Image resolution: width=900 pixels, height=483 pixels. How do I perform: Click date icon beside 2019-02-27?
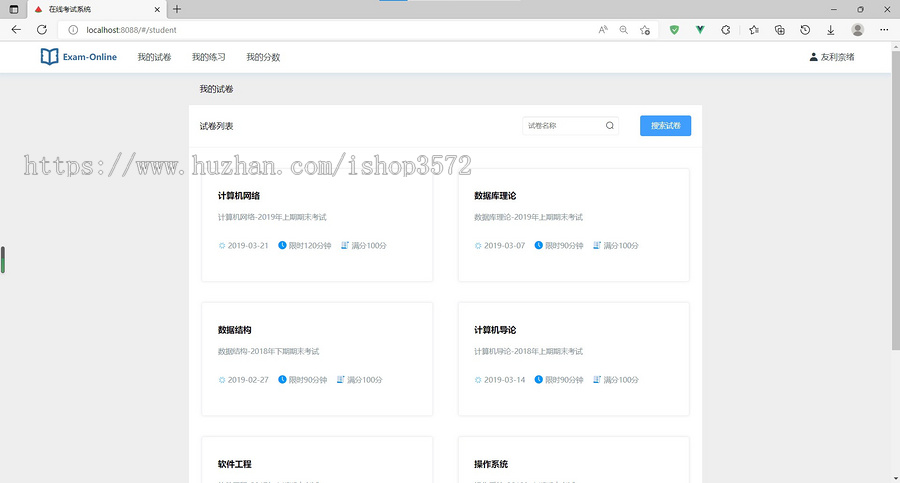tap(222, 380)
